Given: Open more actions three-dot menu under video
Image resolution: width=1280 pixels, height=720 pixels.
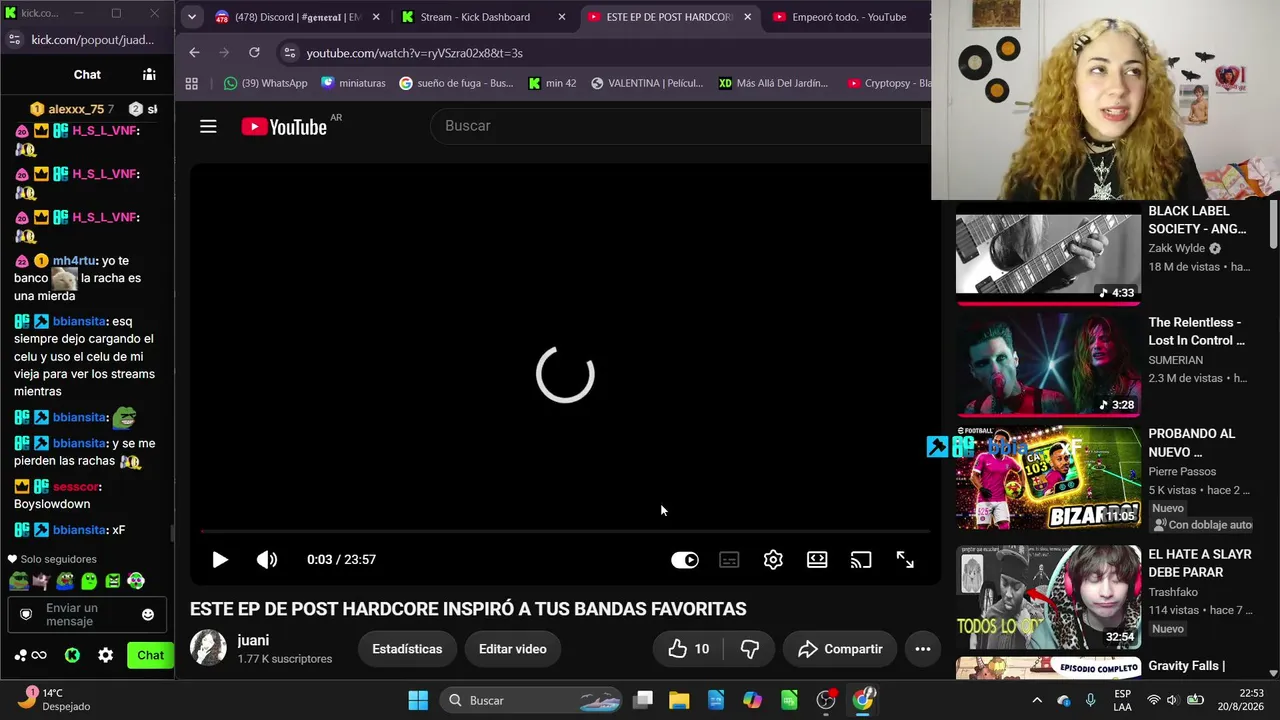Looking at the screenshot, I should [923, 649].
